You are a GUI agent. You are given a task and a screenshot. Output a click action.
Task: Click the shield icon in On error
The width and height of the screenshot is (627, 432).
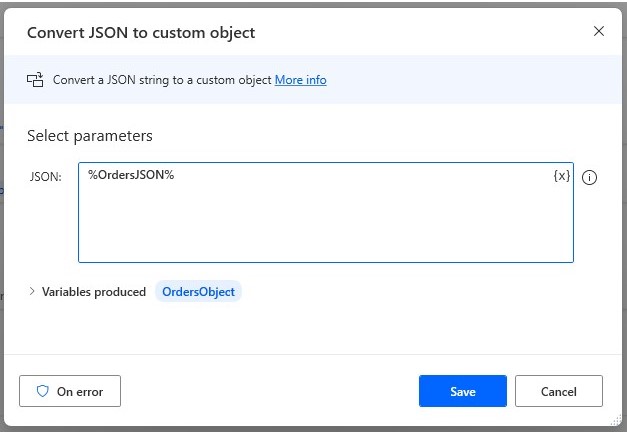click(43, 391)
